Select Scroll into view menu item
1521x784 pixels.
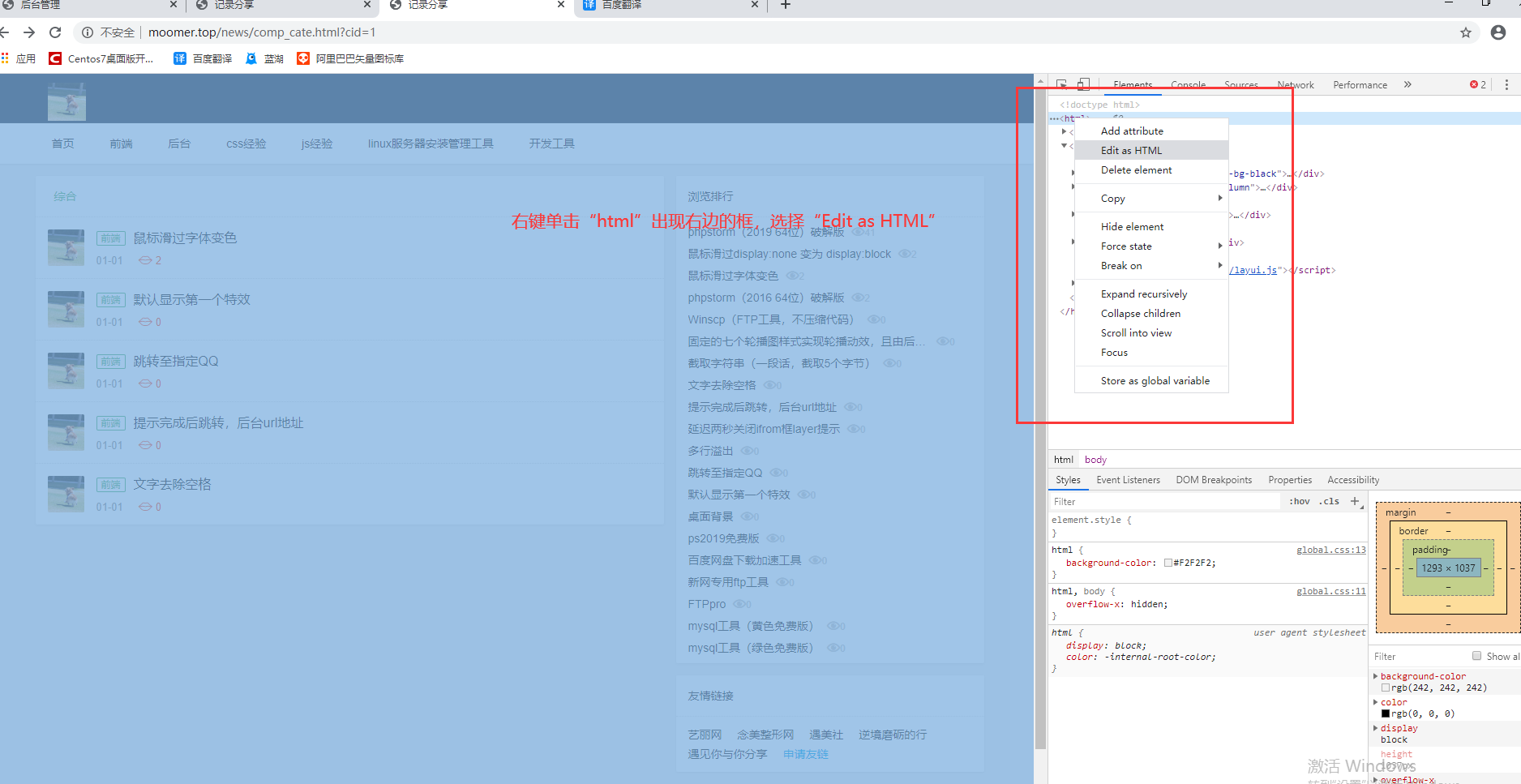point(1151,333)
